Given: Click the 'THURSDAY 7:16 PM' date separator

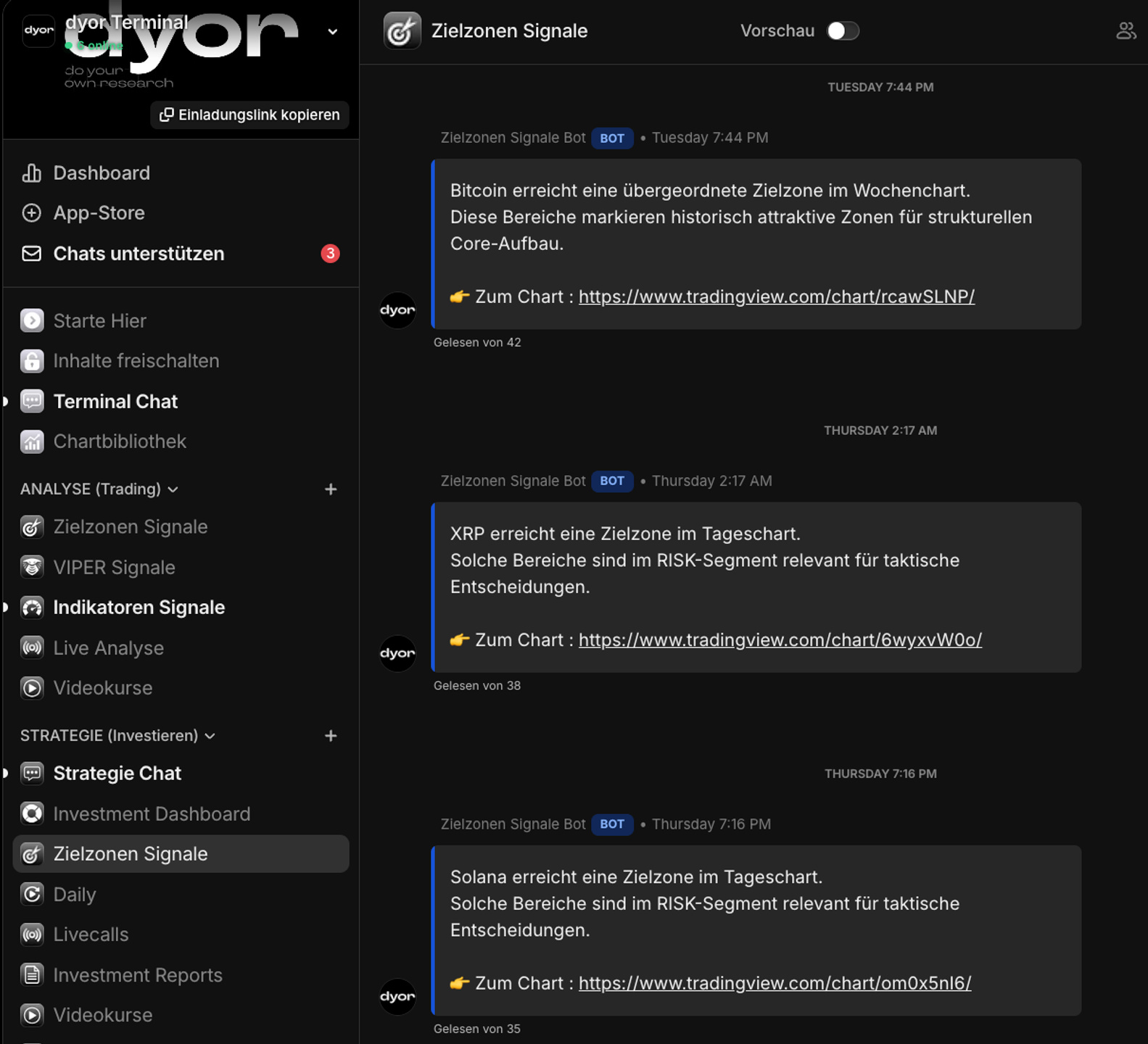Looking at the screenshot, I should point(880,774).
